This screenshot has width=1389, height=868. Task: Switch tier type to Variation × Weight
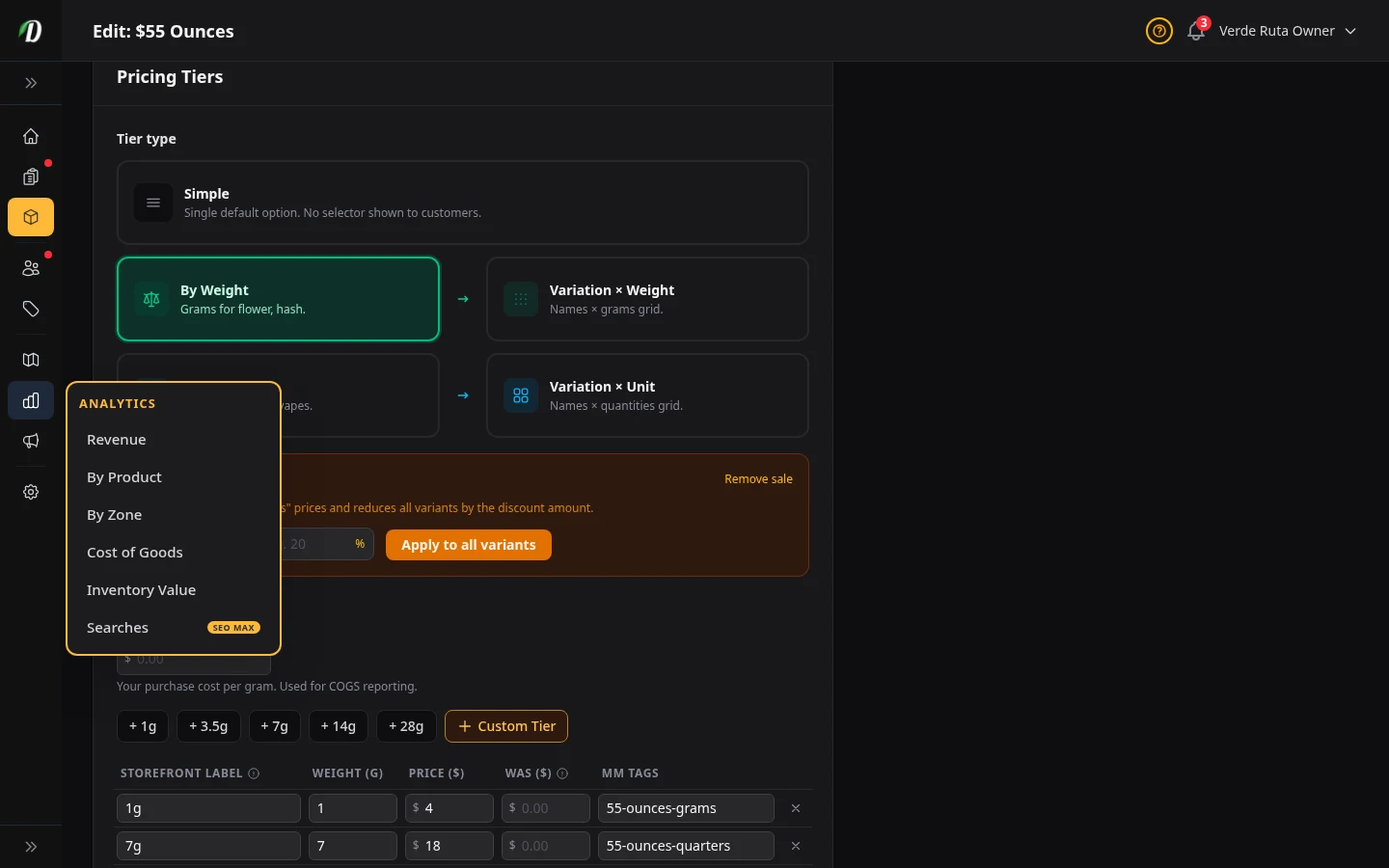pyautogui.click(x=647, y=299)
